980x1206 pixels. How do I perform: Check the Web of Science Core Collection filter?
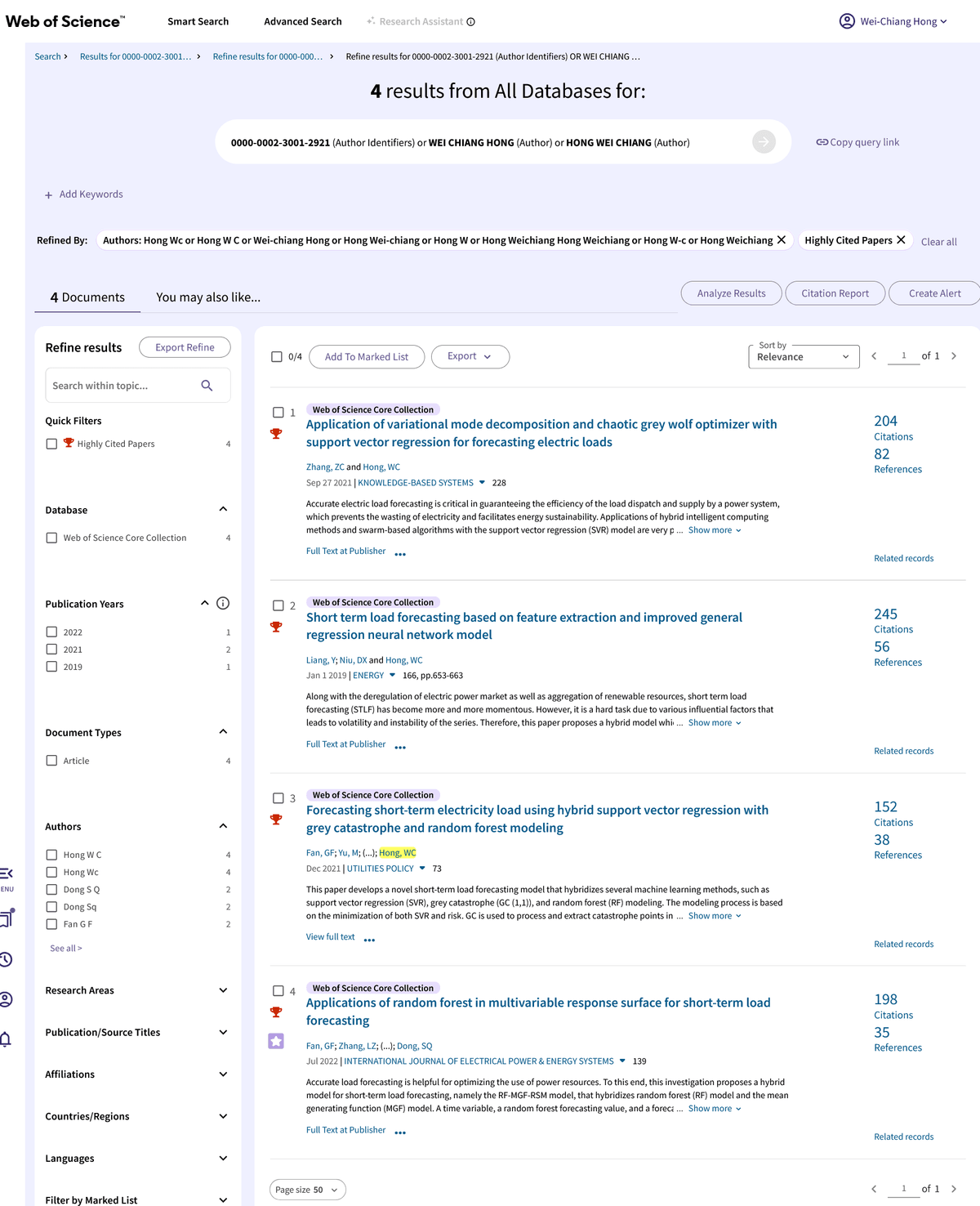pyautogui.click(x=51, y=538)
